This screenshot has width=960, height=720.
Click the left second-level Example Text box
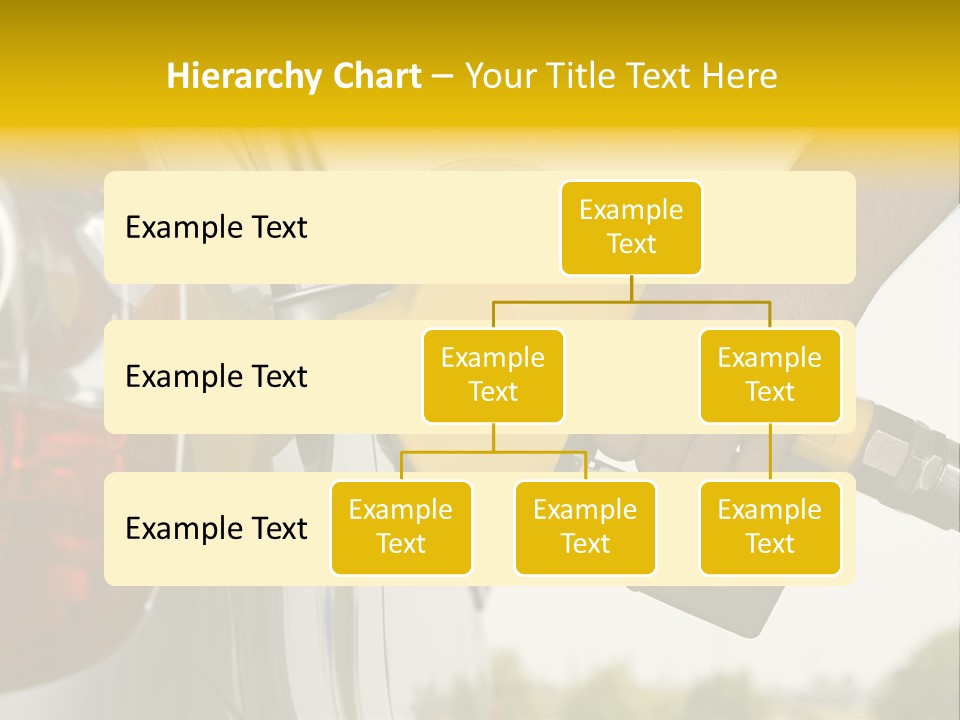pyautogui.click(x=493, y=375)
